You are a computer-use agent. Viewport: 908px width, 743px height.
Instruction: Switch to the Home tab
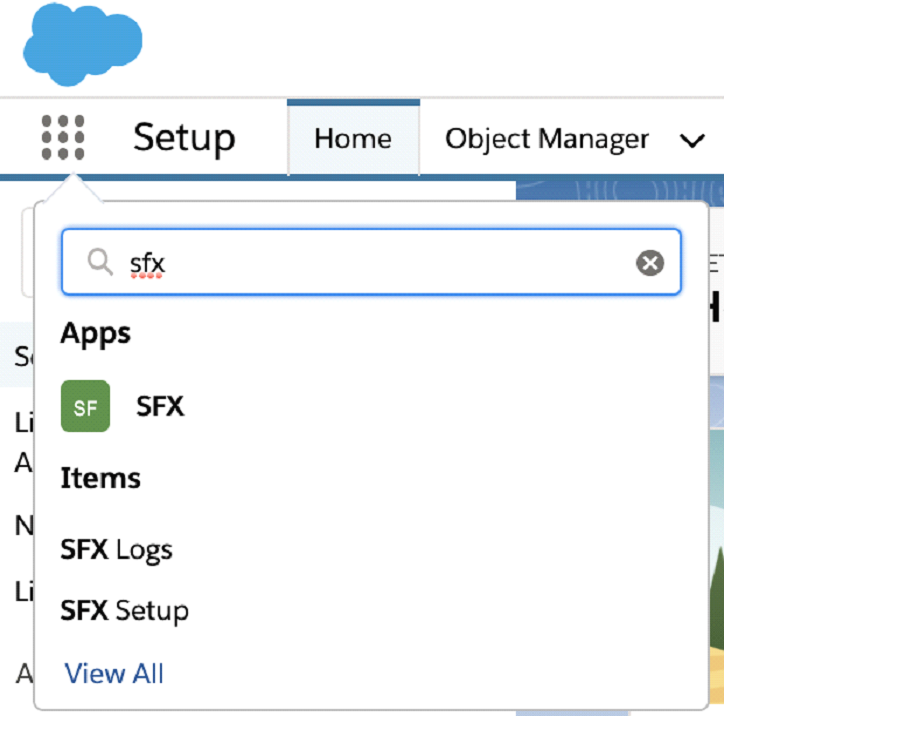(353, 139)
